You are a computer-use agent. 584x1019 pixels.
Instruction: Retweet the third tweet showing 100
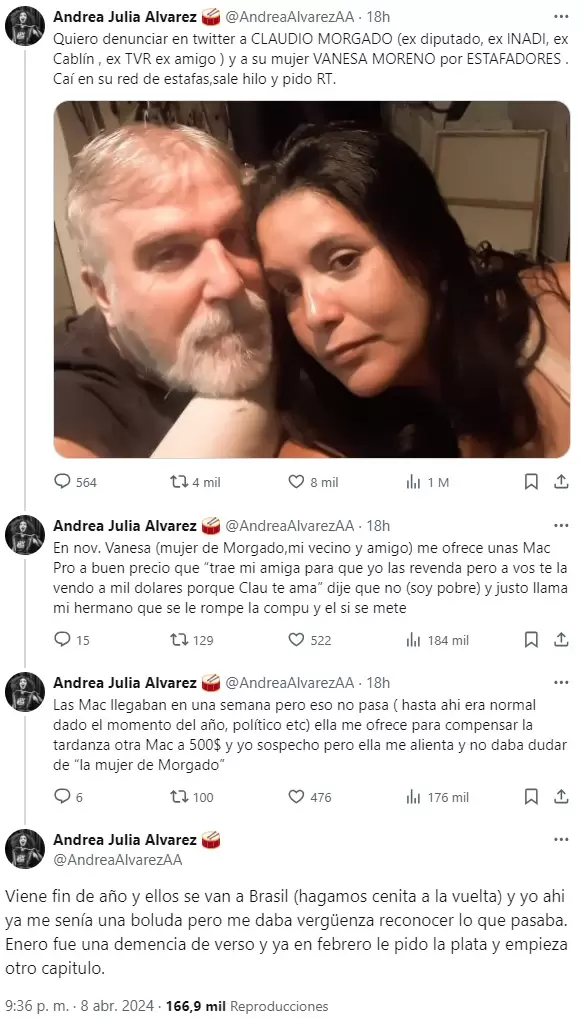click(192, 797)
